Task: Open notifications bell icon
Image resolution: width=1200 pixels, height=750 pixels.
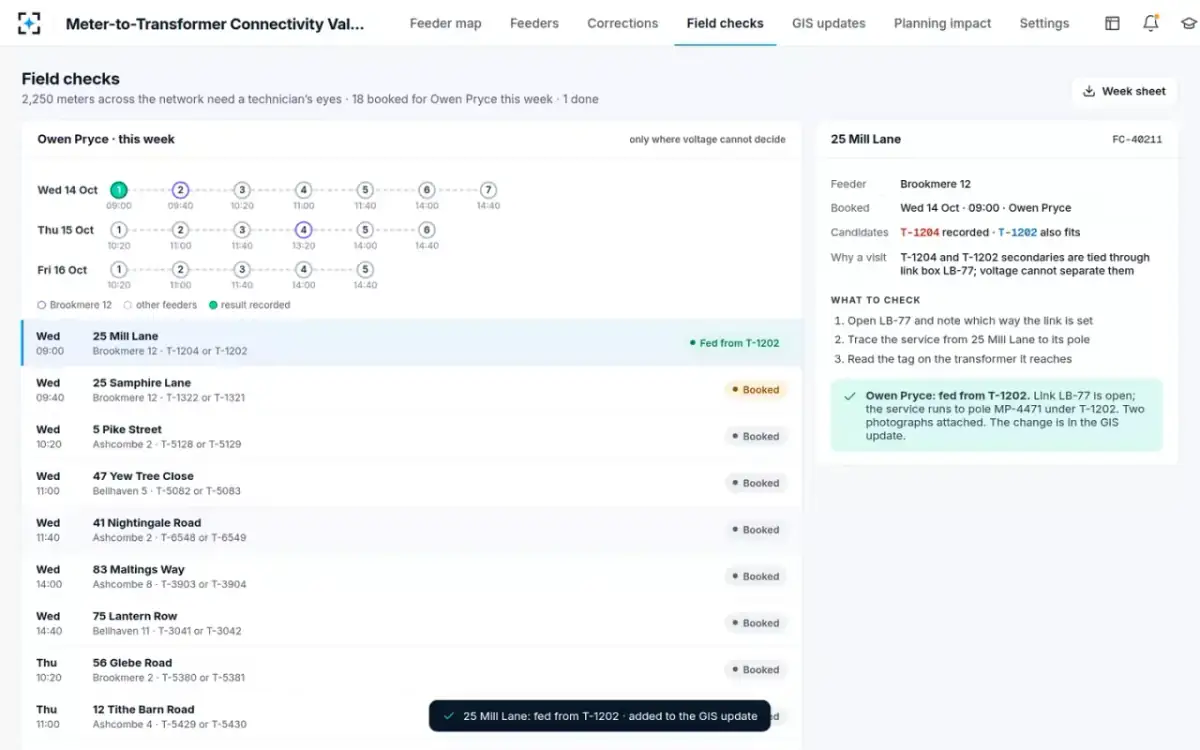Action: (x=1150, y=23)
